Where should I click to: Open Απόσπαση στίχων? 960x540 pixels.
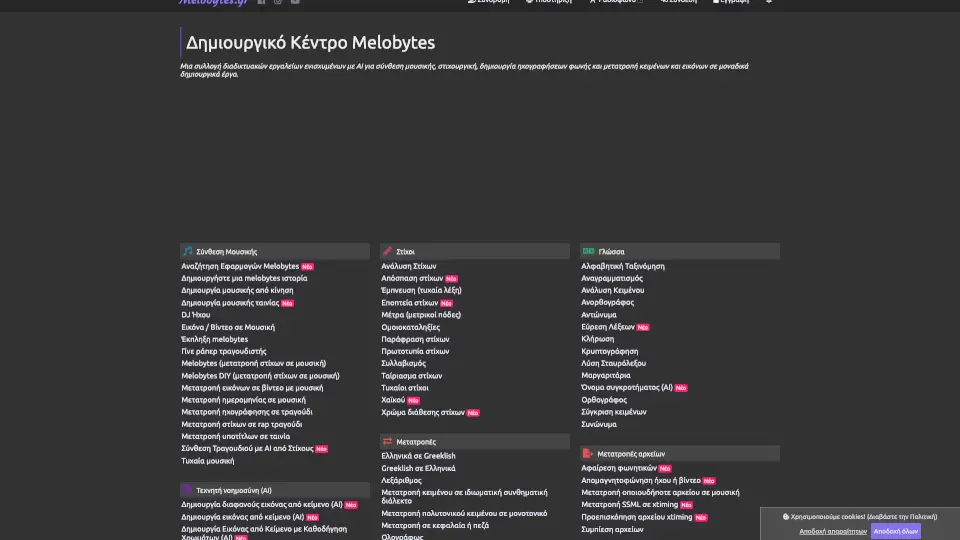coord(412,279)
